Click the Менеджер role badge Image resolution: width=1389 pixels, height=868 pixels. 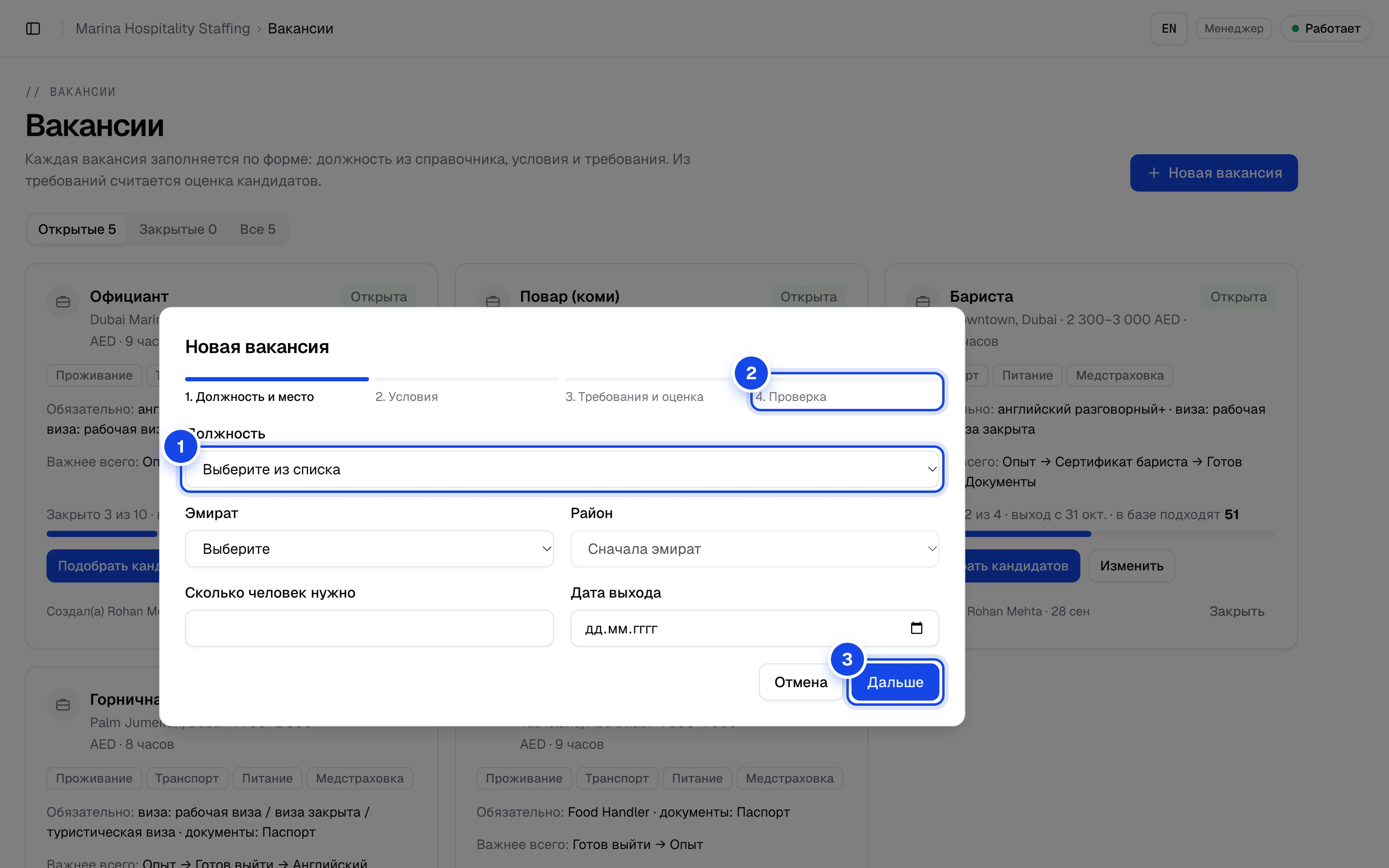tap(1233, 29)
